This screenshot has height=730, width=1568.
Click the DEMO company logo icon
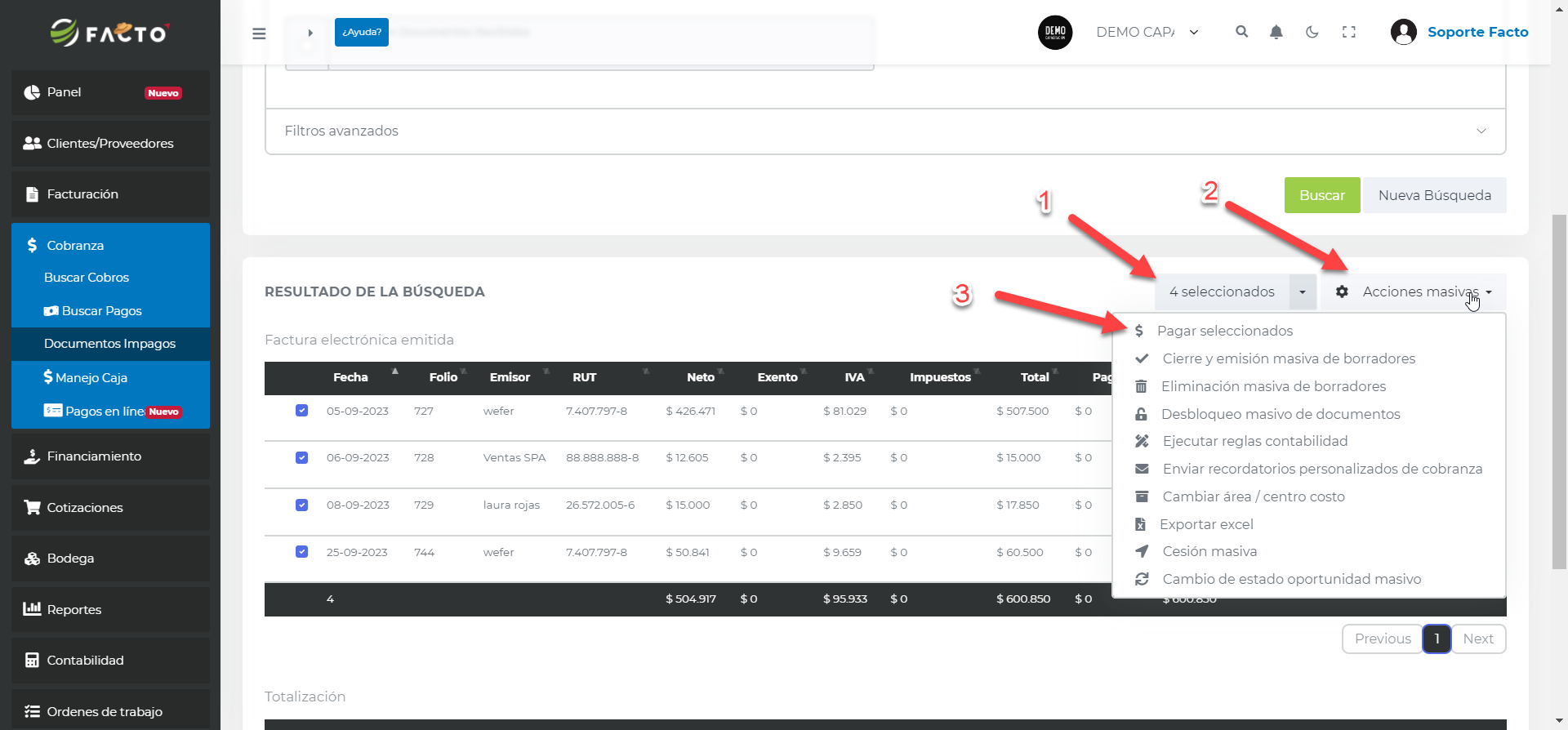(1055, 32)
